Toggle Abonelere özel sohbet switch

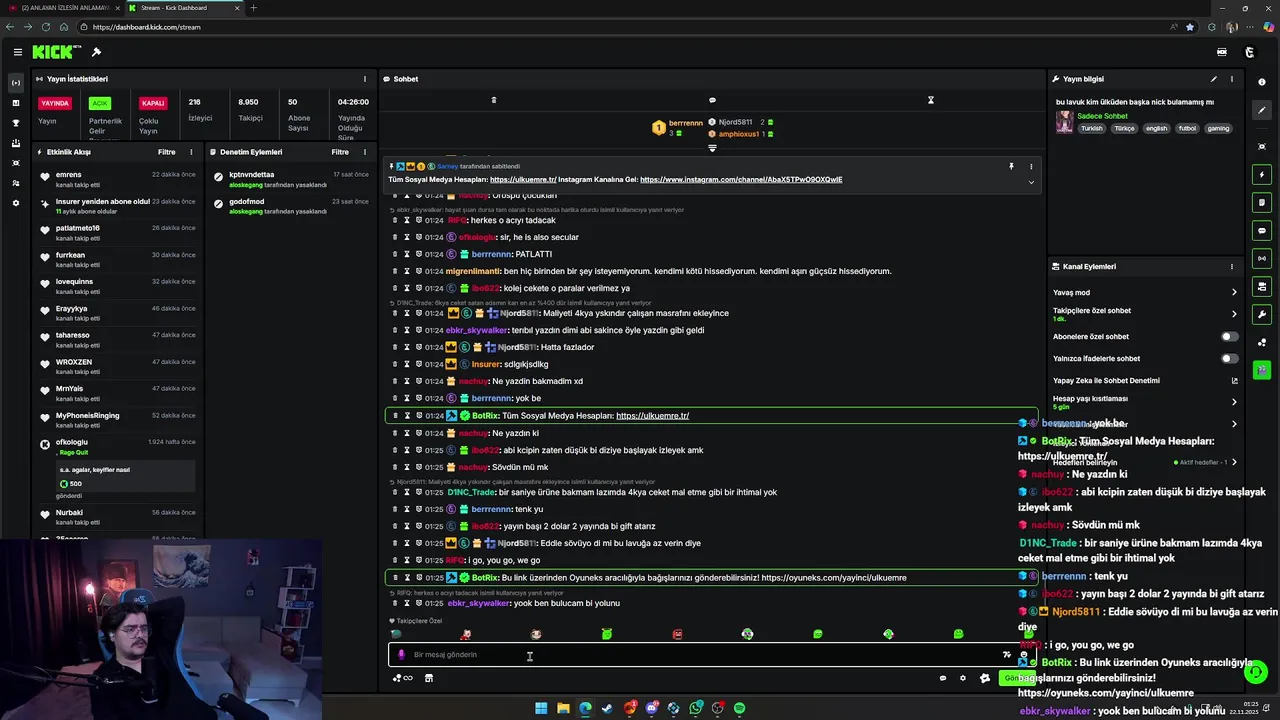[x=1229, y=337]
